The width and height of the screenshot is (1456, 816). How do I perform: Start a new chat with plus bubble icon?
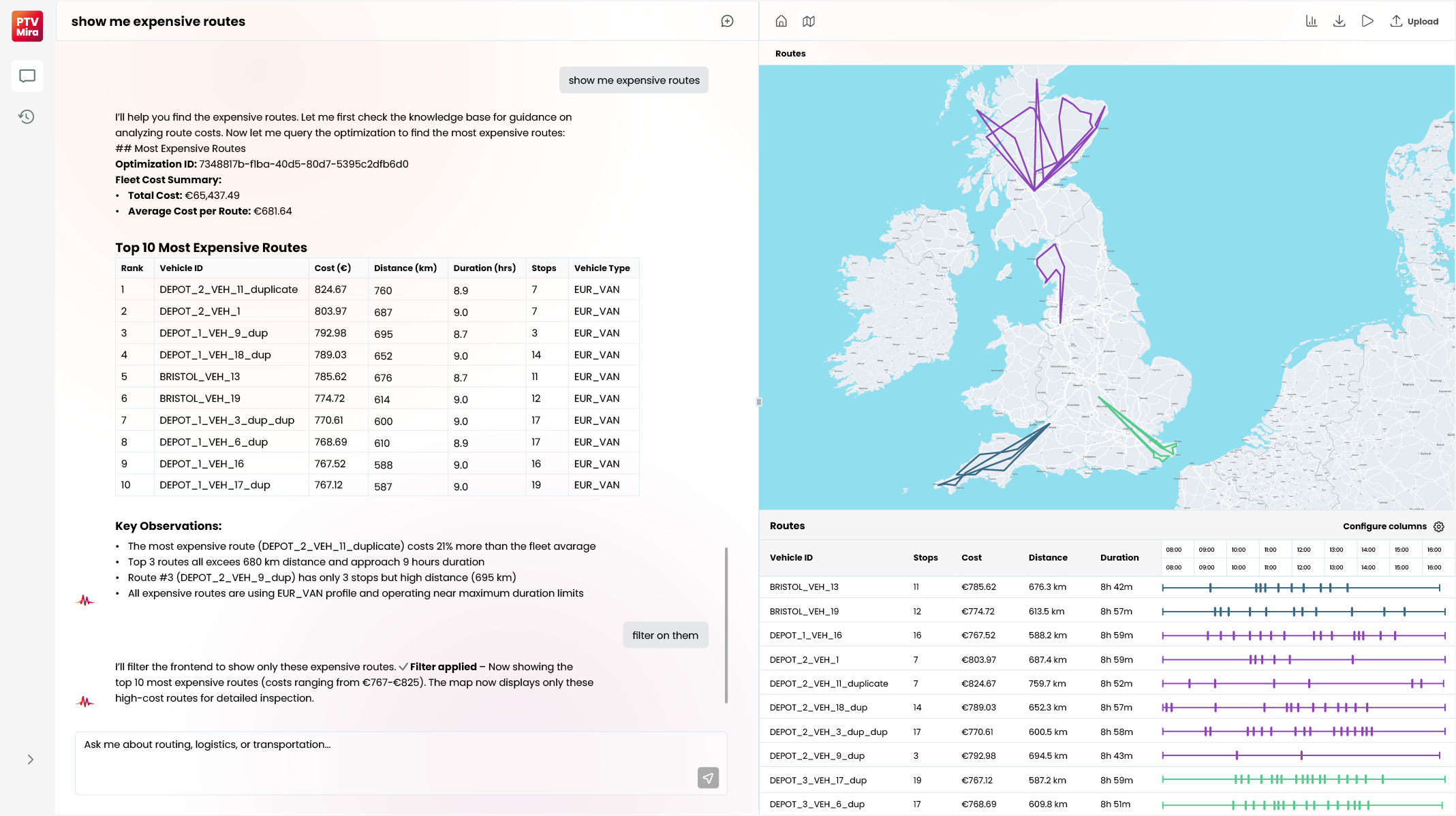point(727,21)
